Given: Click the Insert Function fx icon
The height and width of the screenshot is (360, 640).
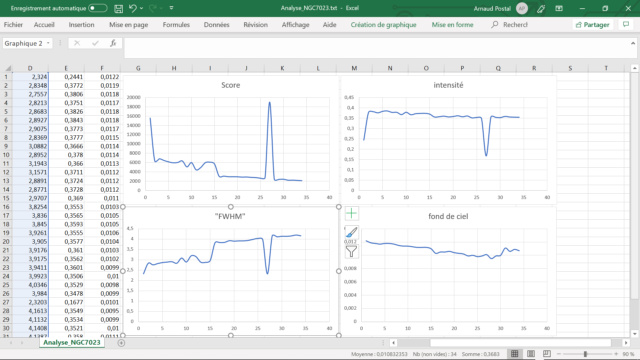Looking at the screenshot, I should [113, 43].
